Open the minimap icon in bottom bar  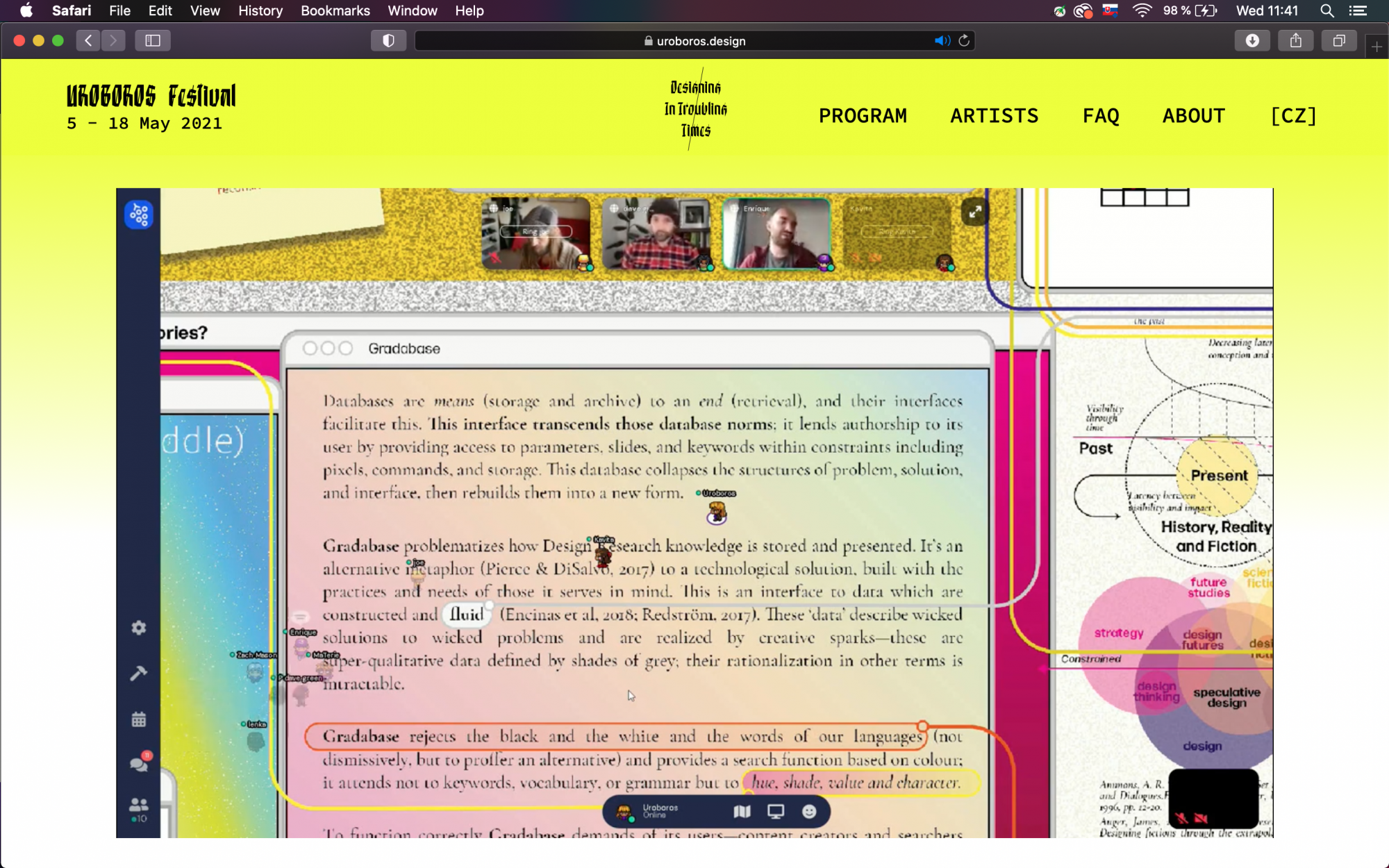click(x=742, y=811)
